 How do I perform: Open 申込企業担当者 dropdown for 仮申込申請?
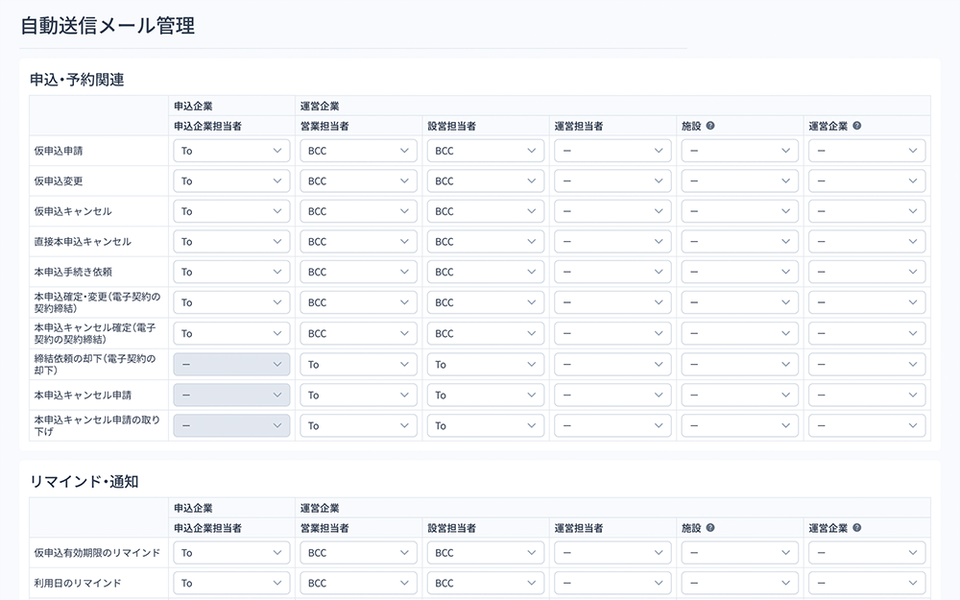231,151
